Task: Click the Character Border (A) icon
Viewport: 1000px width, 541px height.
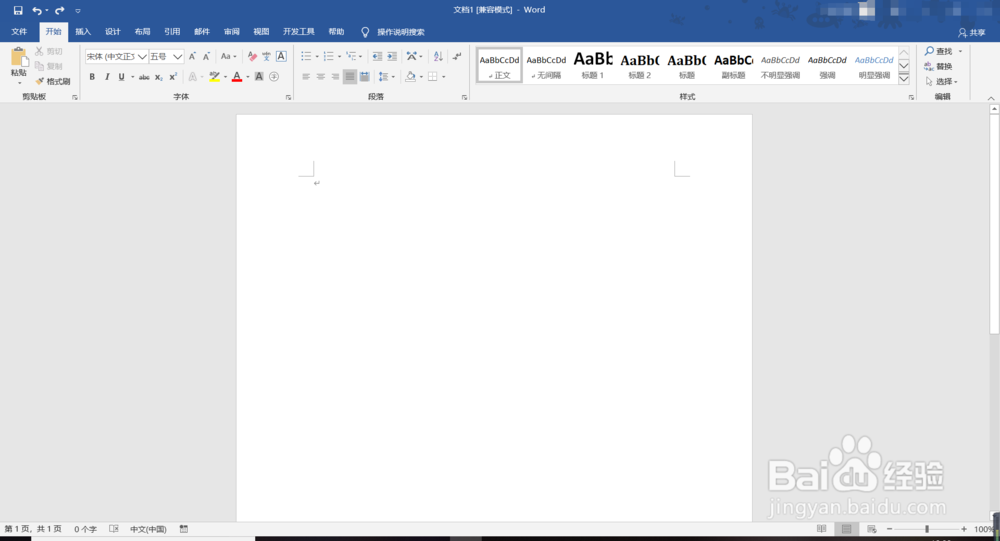Action: (281, 57)
